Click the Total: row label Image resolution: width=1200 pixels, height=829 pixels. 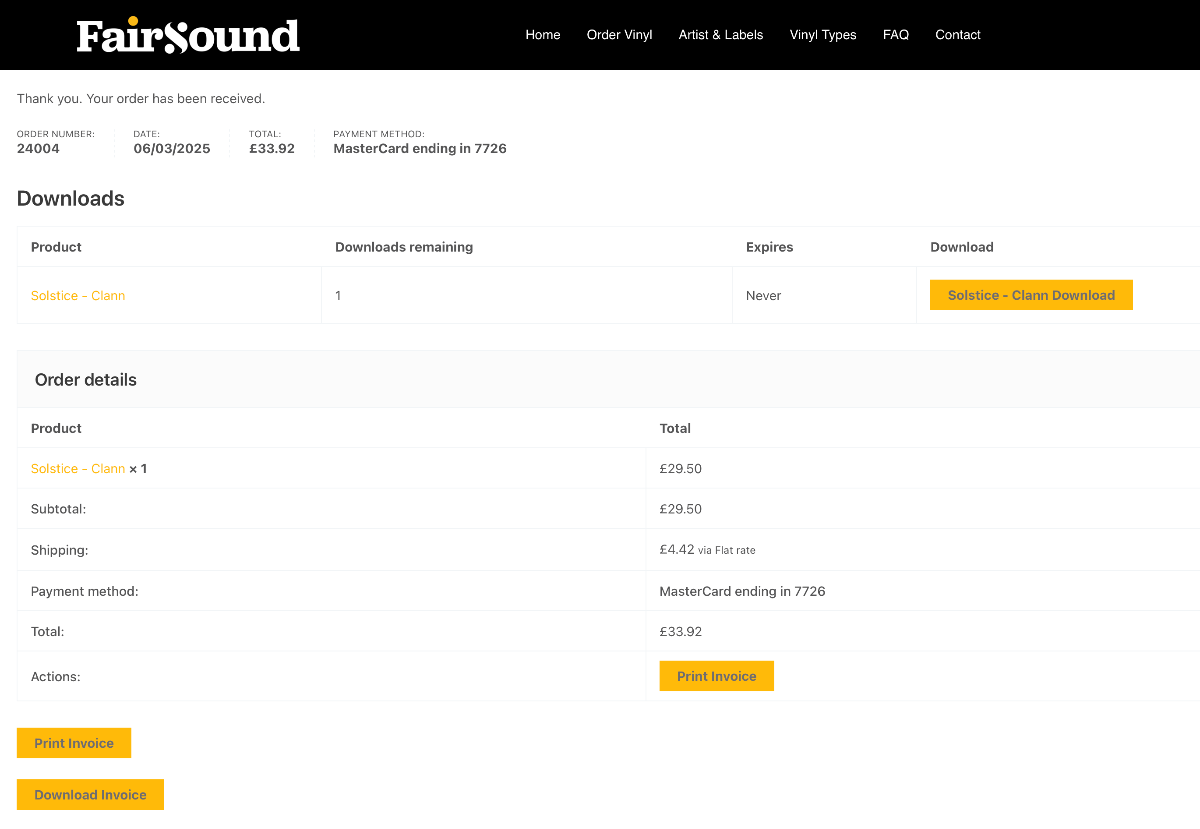click(47, 632)
